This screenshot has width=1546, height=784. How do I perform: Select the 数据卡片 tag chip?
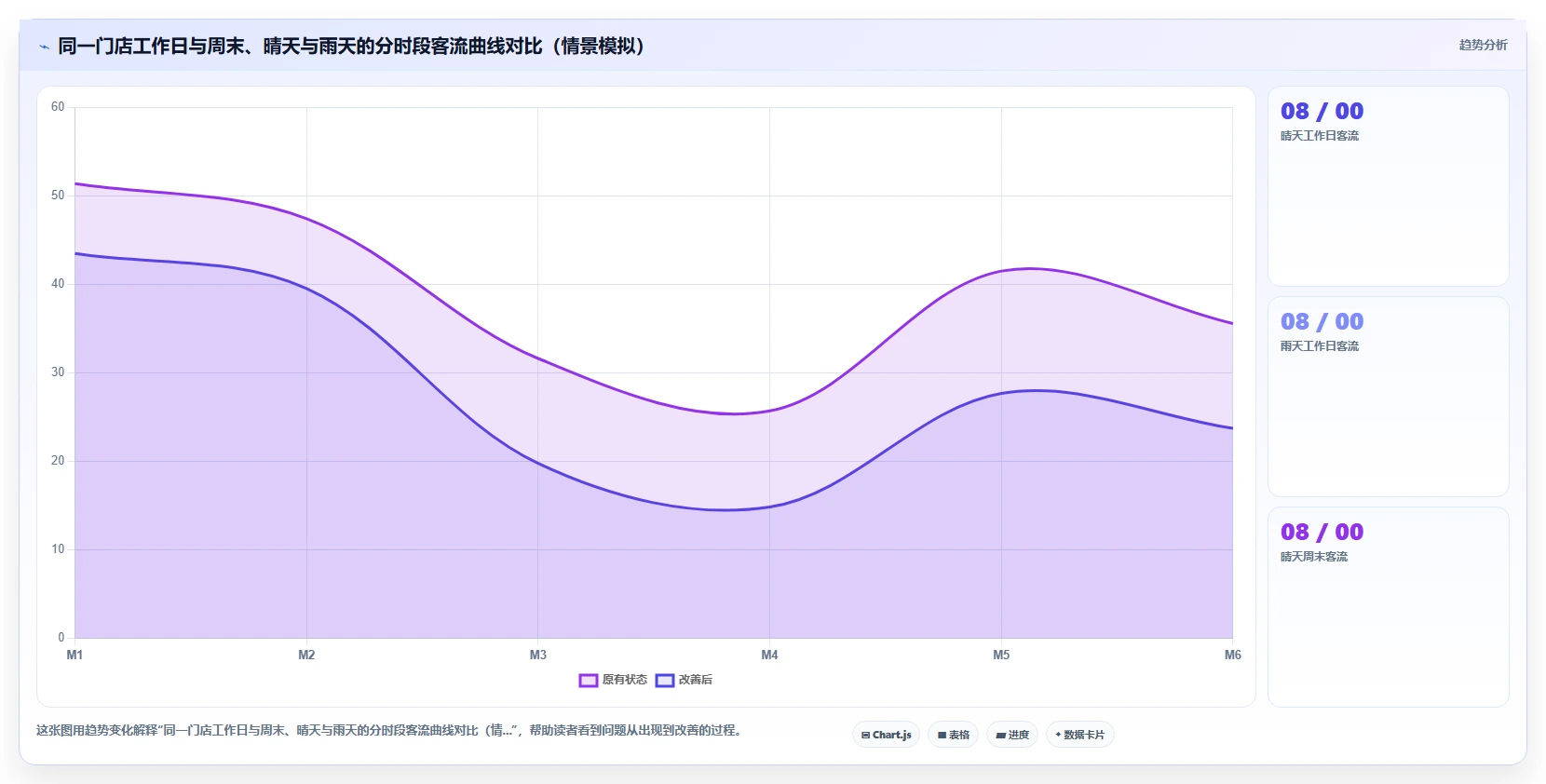point(1080,735)
